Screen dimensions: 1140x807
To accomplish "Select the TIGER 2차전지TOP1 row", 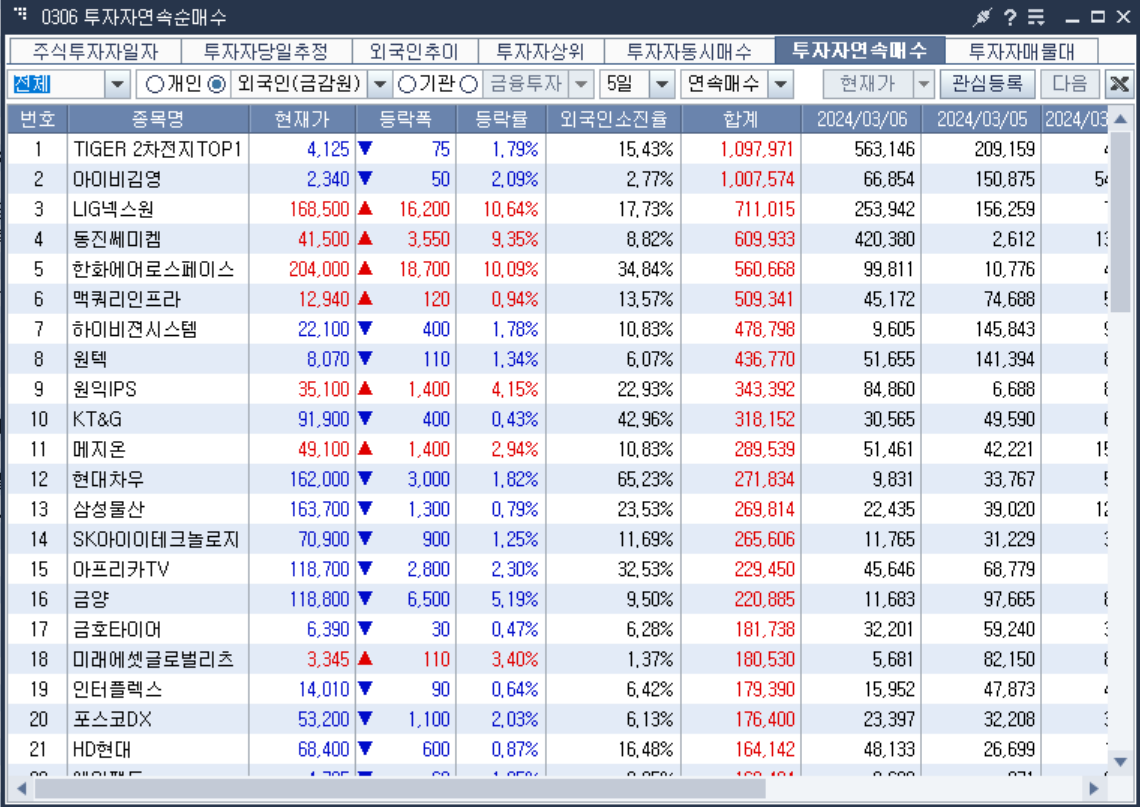I will click(x=558, y=149).
